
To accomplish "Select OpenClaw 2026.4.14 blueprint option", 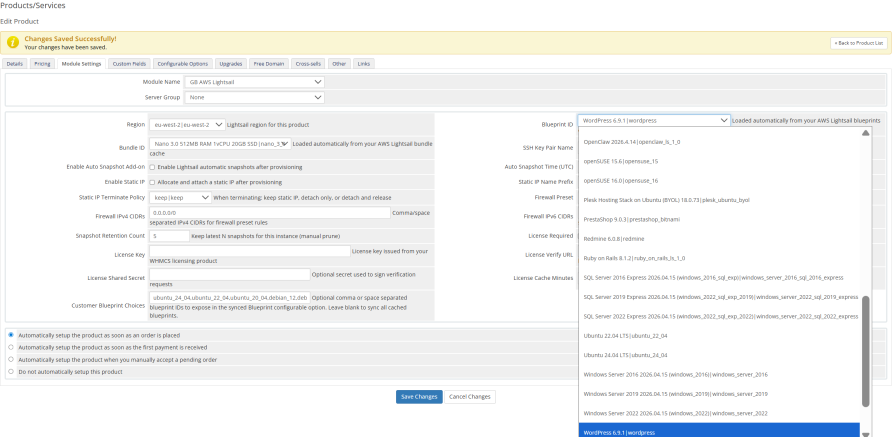I will (720, 142).
